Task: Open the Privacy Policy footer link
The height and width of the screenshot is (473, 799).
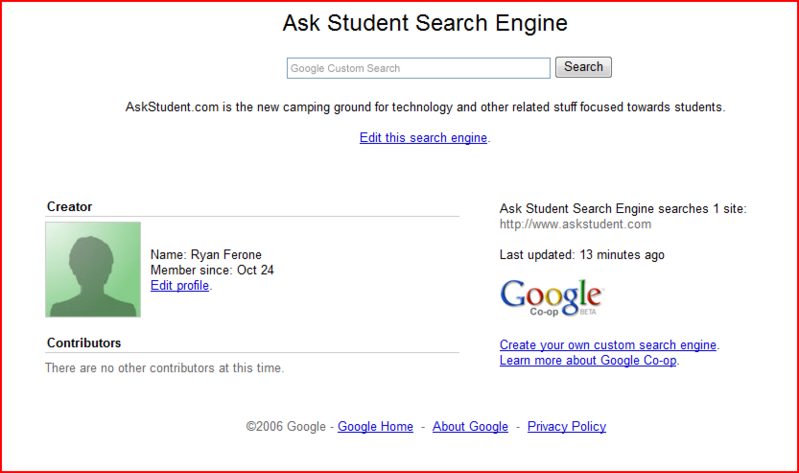Action: coord(567,427)
